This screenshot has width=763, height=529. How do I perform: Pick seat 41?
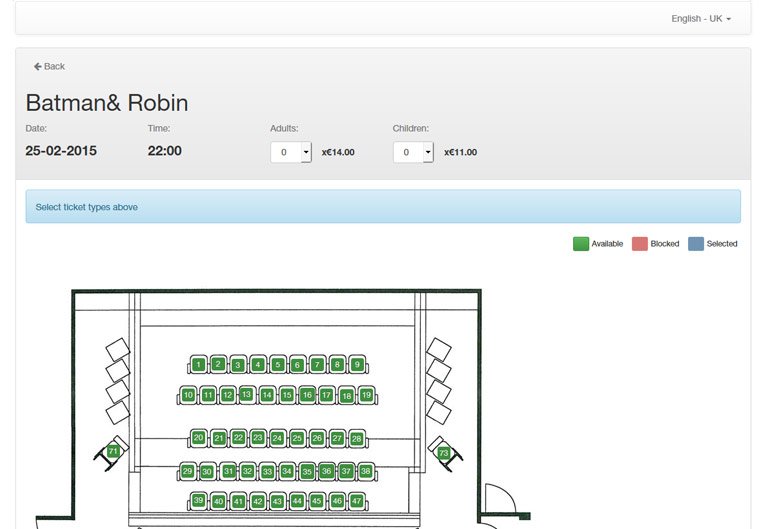pyautogui.click(x=238, y=501)
